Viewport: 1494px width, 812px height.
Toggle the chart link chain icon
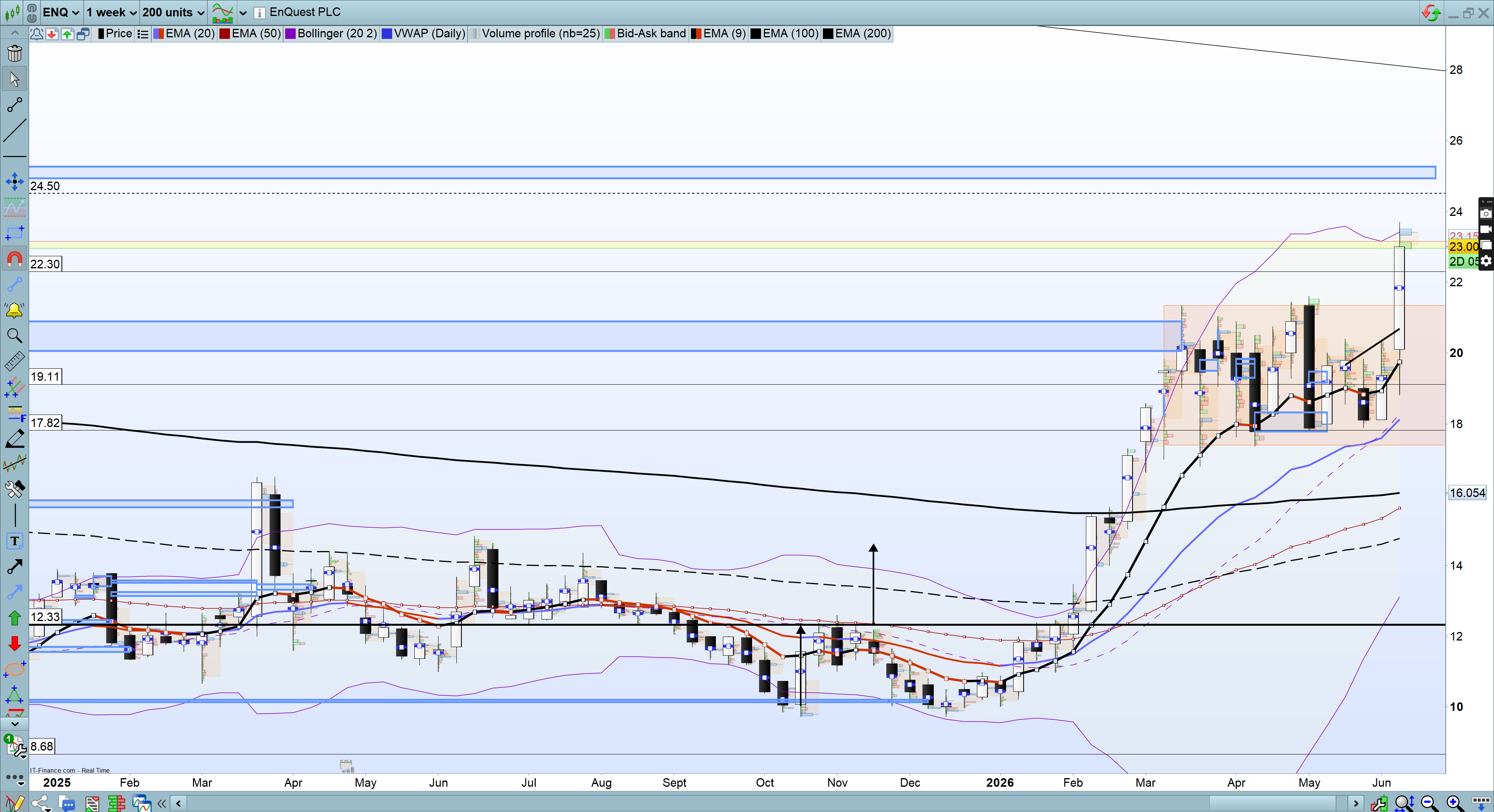32,12
